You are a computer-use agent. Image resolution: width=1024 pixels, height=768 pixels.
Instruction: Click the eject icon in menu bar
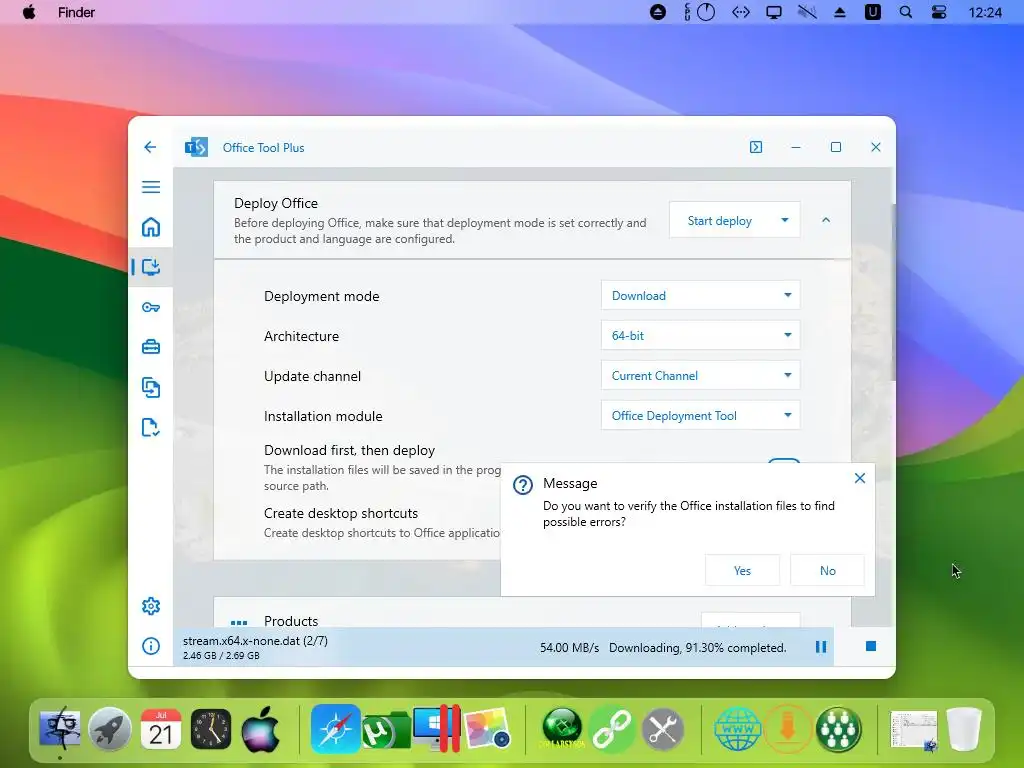[x=840, y=12]
